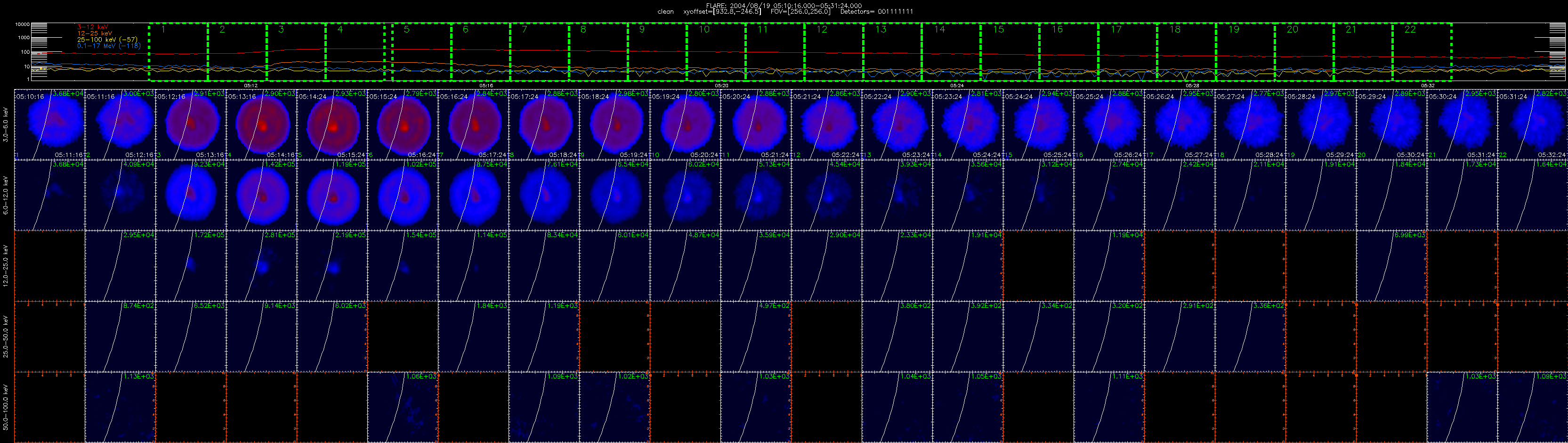
Task: Click the 25.0-50.0 keV row label
Action: tap(6, 336)
